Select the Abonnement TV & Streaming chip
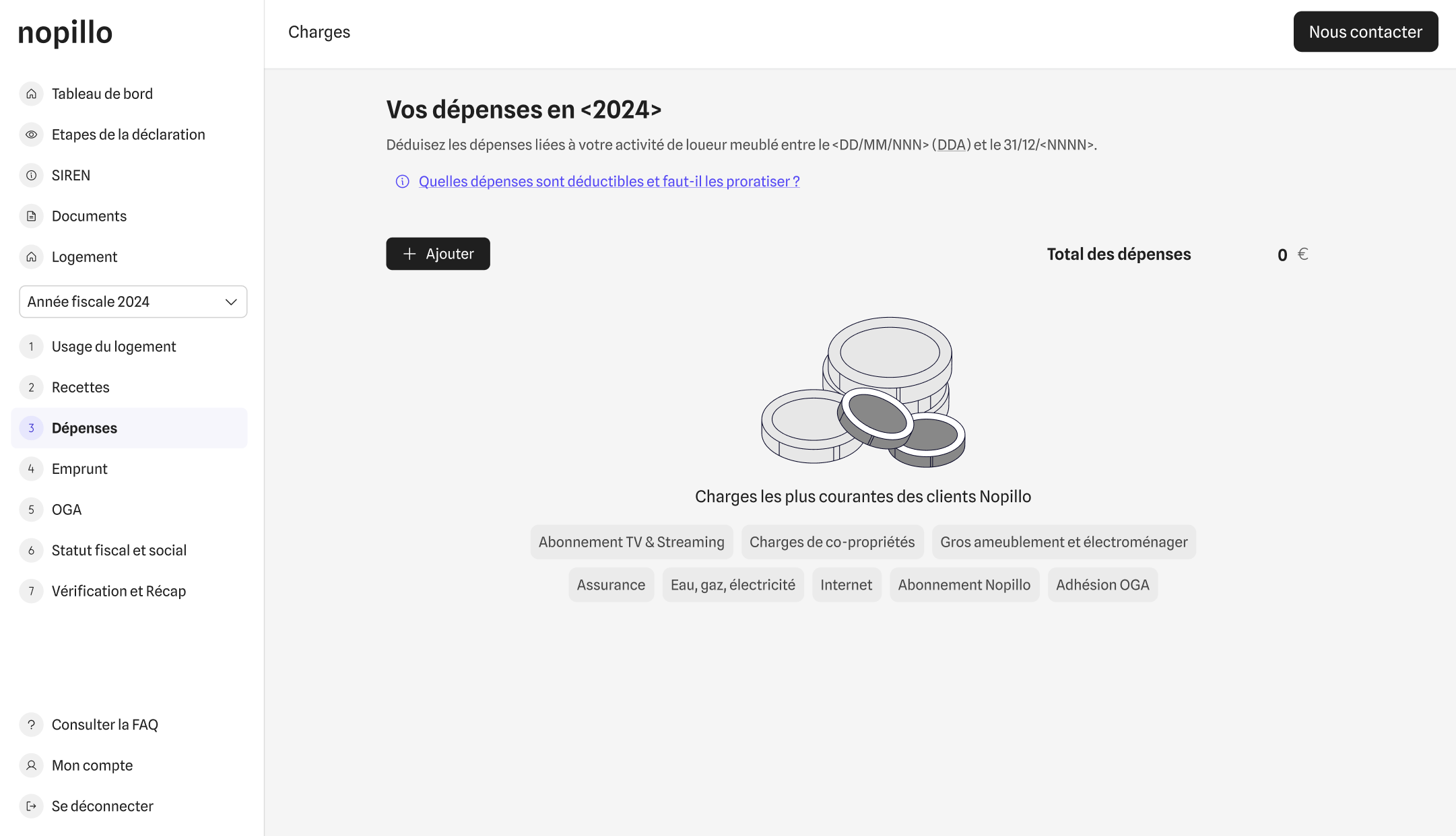This screenshot has height=836, width=1456. [x=631, y=543]
